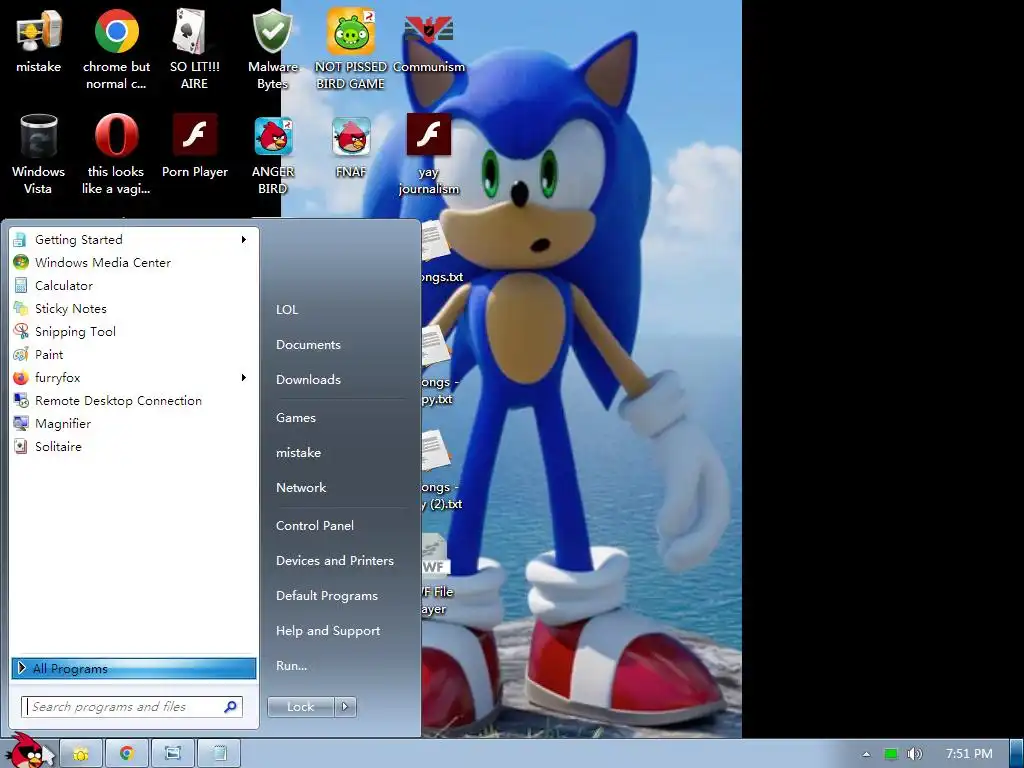
Task: Select the 'chrome but normal c...' desktop icon
Action: pos(116,49)
